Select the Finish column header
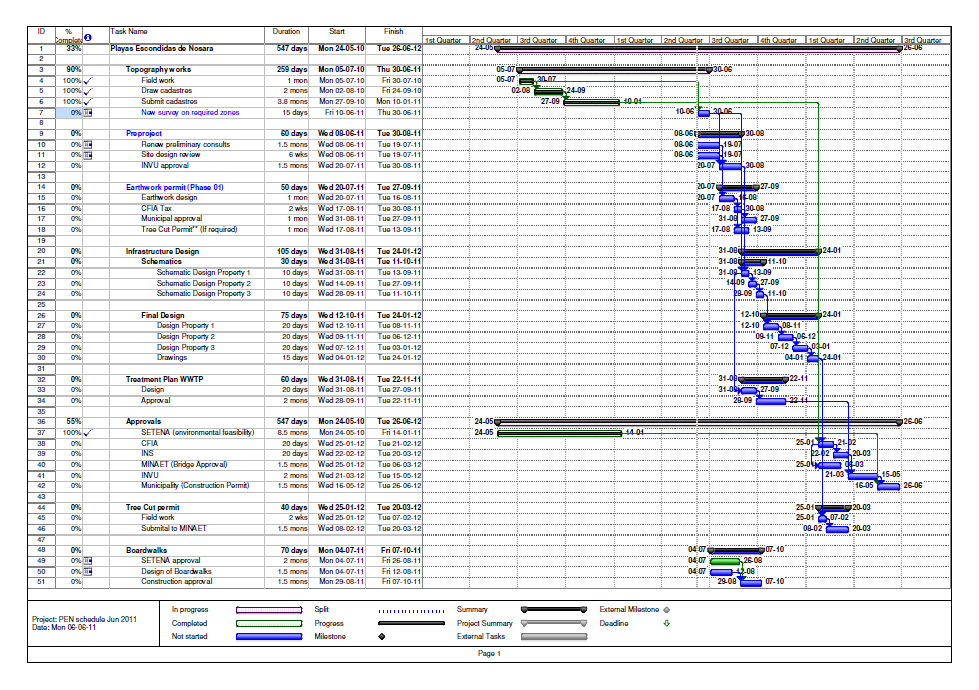Screen dimensions: 979x690 pyautogui.click(x=393, y=34)
